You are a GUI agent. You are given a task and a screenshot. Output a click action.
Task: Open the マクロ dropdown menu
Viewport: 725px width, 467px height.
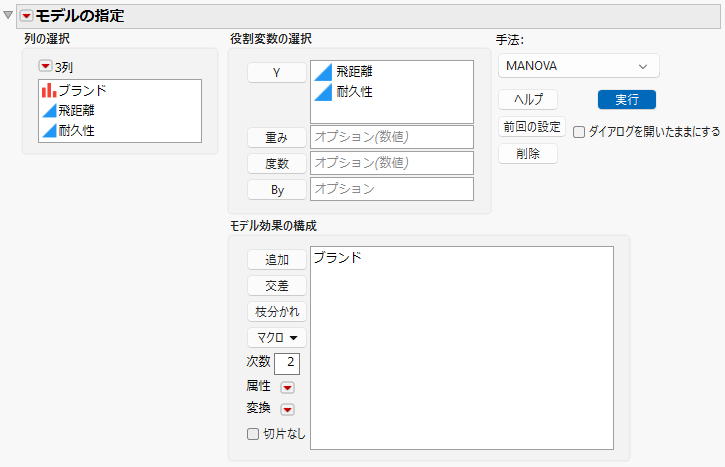(x=276, y=338)
